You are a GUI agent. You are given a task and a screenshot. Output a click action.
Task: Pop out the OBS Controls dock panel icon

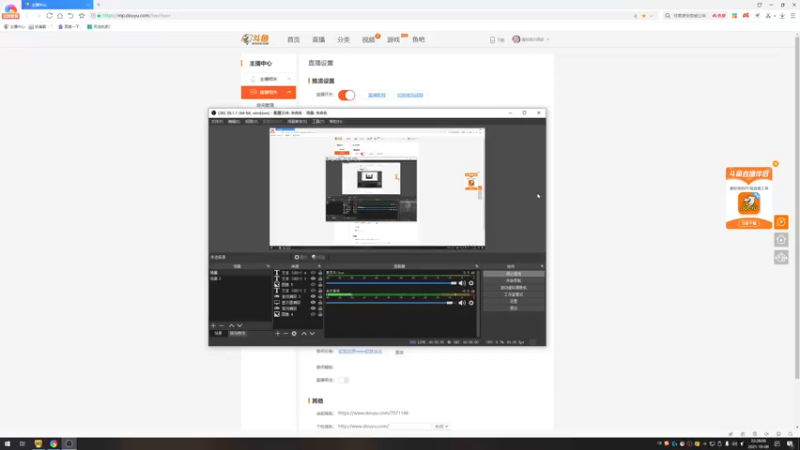542,266
